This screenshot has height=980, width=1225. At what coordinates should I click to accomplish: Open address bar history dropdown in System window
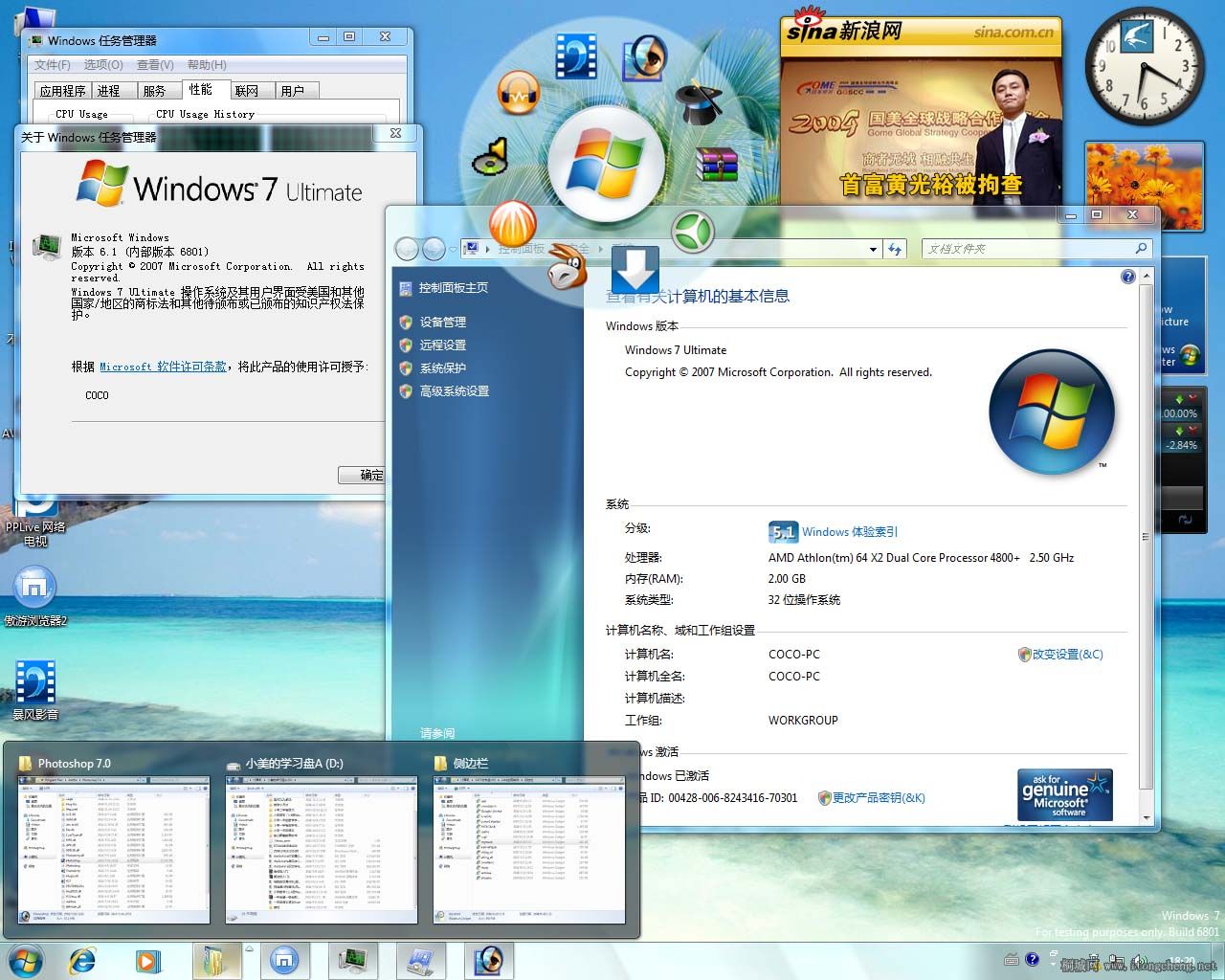click(x=873, y=249)
